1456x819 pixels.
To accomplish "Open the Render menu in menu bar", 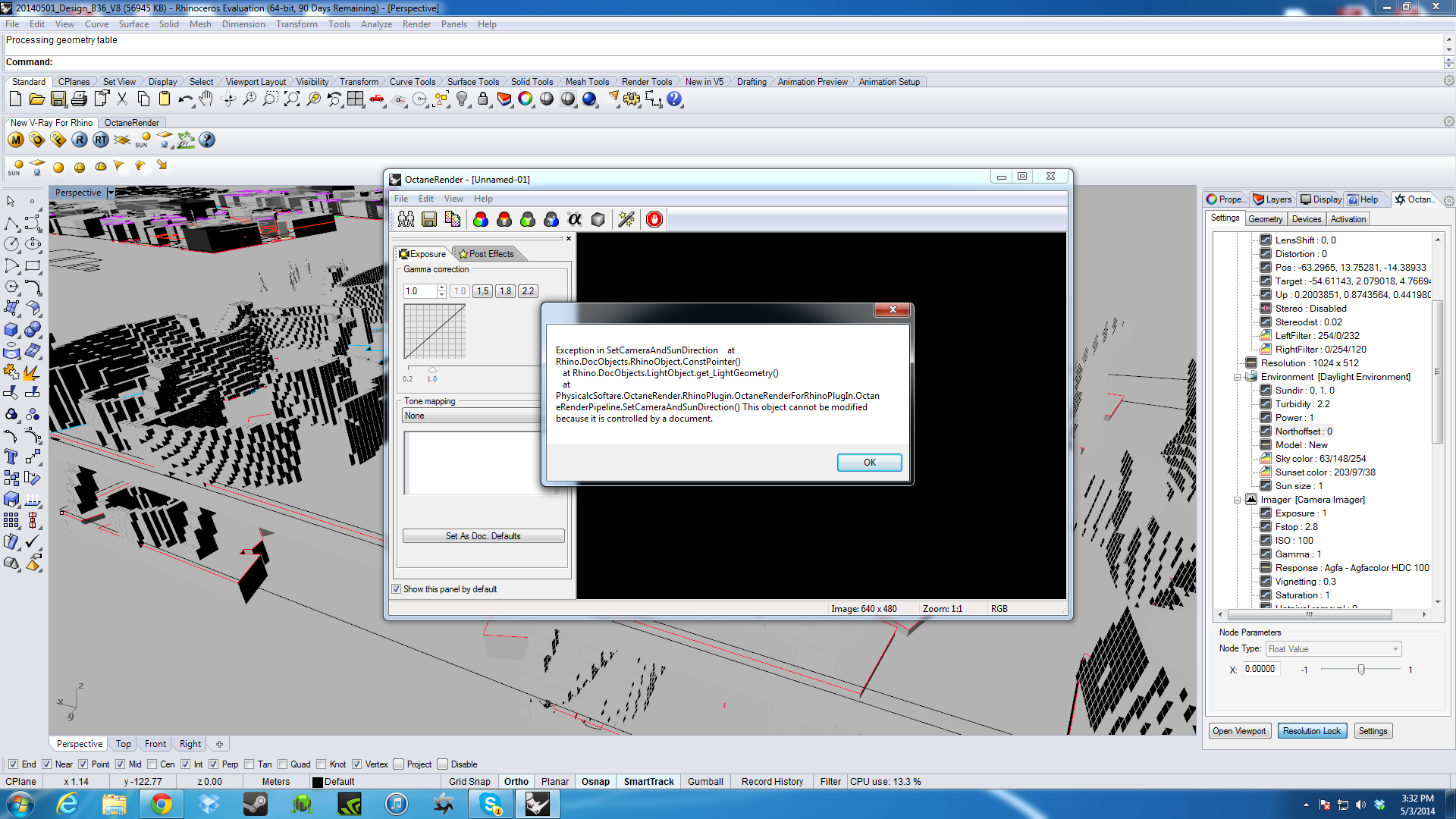I will [416, 24].
